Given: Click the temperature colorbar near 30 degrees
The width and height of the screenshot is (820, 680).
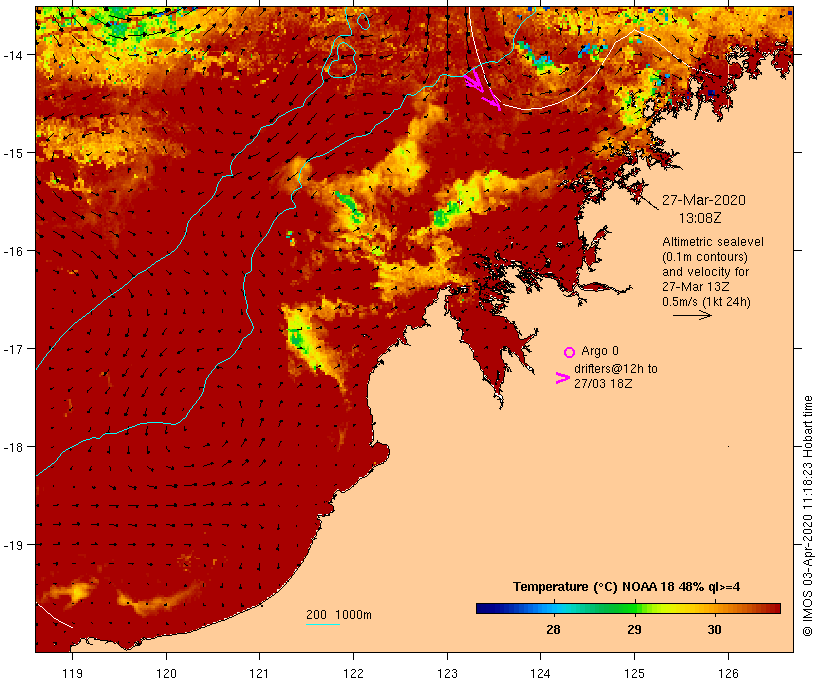Looking at the screenshot, I should click(714, 608).
